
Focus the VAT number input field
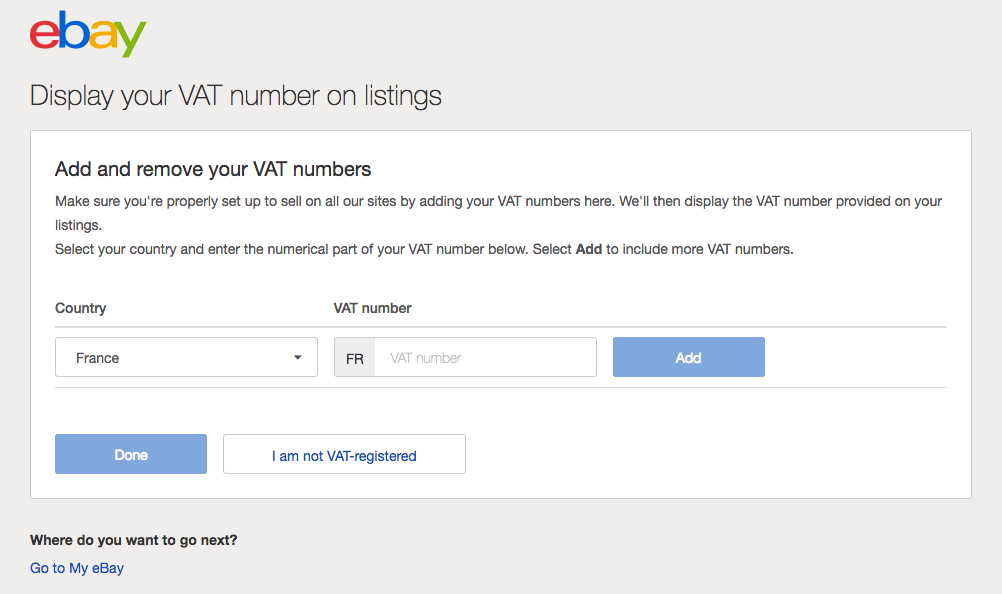(x=485, y=358)
